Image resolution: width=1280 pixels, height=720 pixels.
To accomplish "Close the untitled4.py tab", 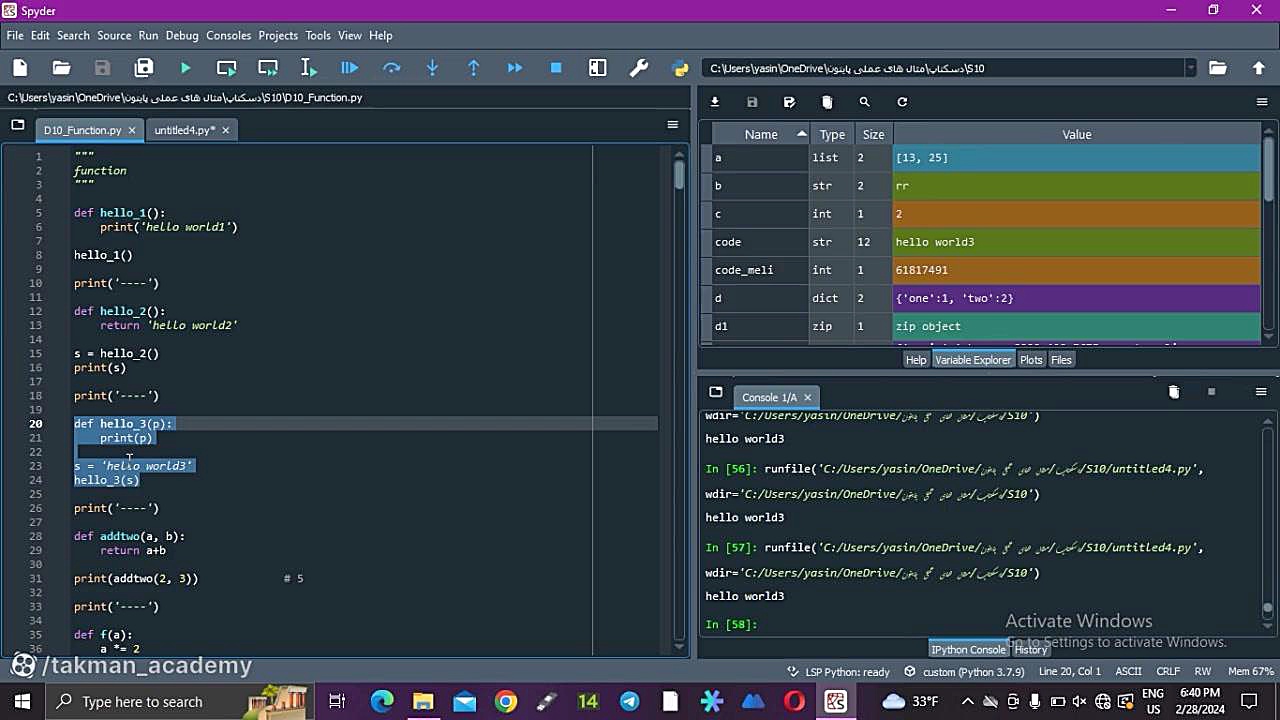I will tap(225, 130).
